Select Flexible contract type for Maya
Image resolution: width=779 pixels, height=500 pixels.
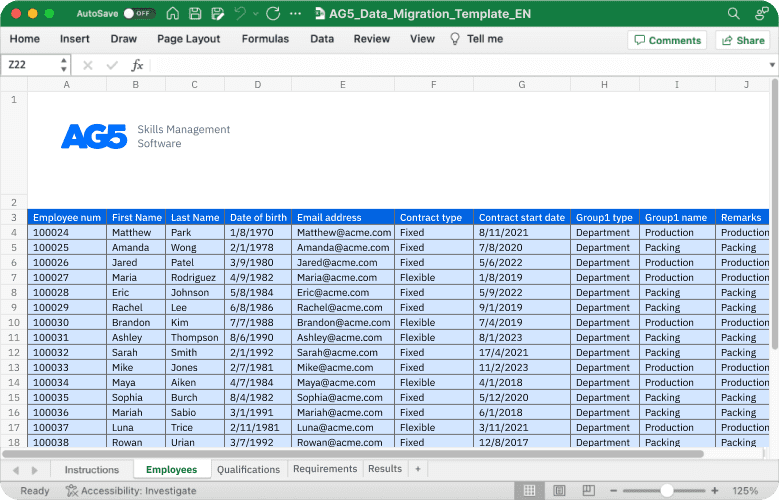[x=434, y=383]
